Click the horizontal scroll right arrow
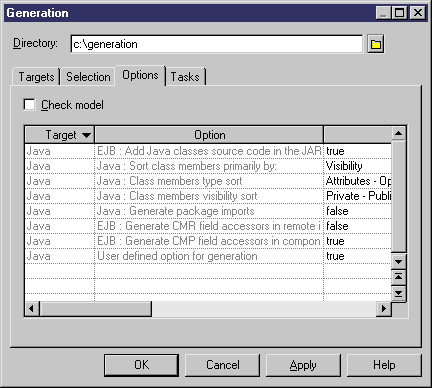The width and height of the screenshot is (432, 388). [384, 308]
